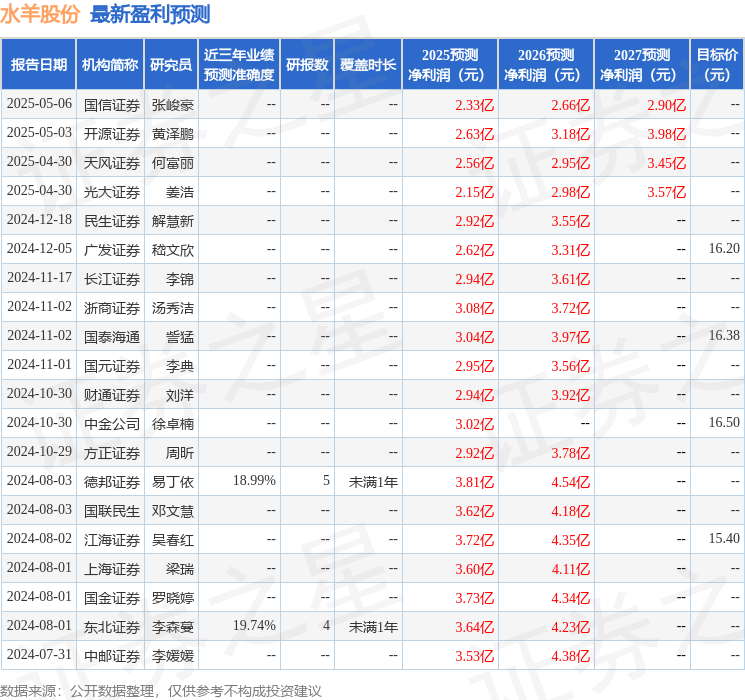Select the 报告日期 column header

pyautogui.click(x=38, y=65)
